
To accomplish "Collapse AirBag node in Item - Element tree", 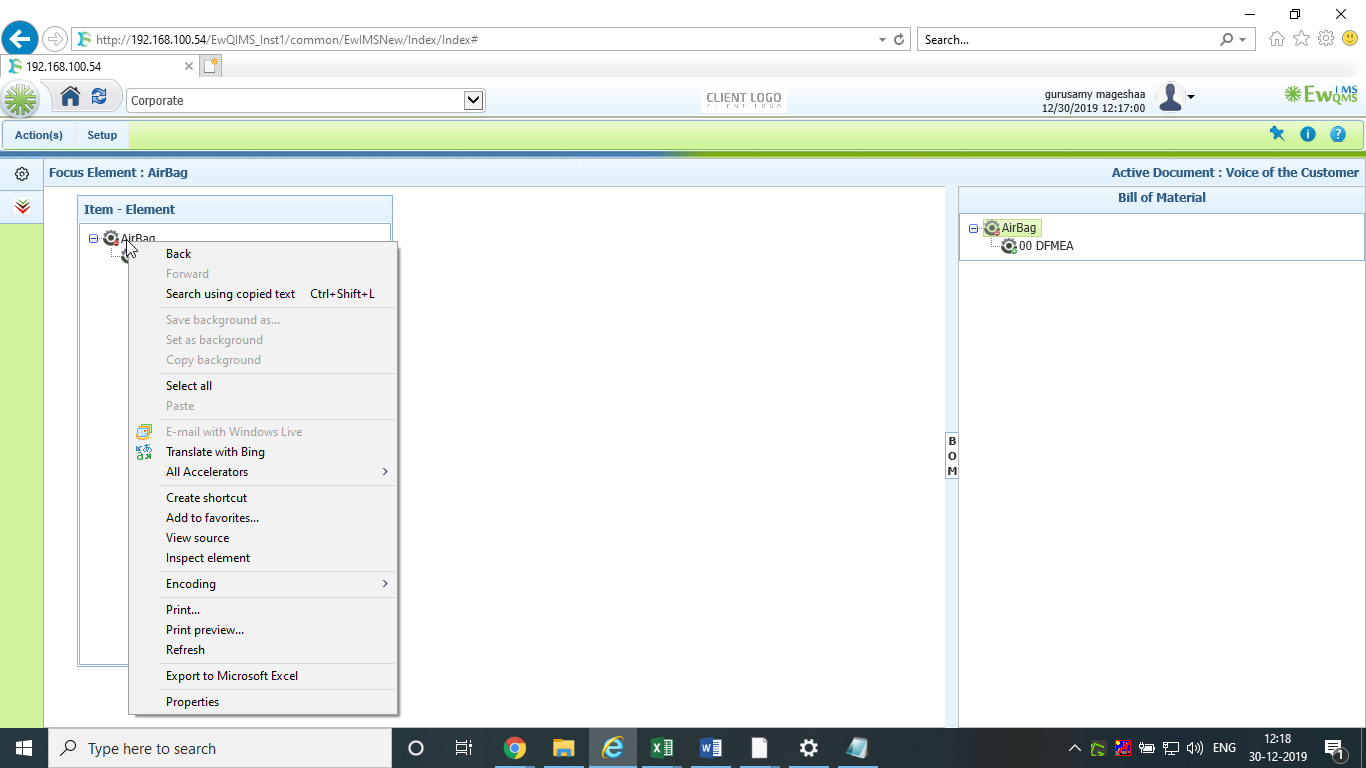I will click(x=93, y=239).
